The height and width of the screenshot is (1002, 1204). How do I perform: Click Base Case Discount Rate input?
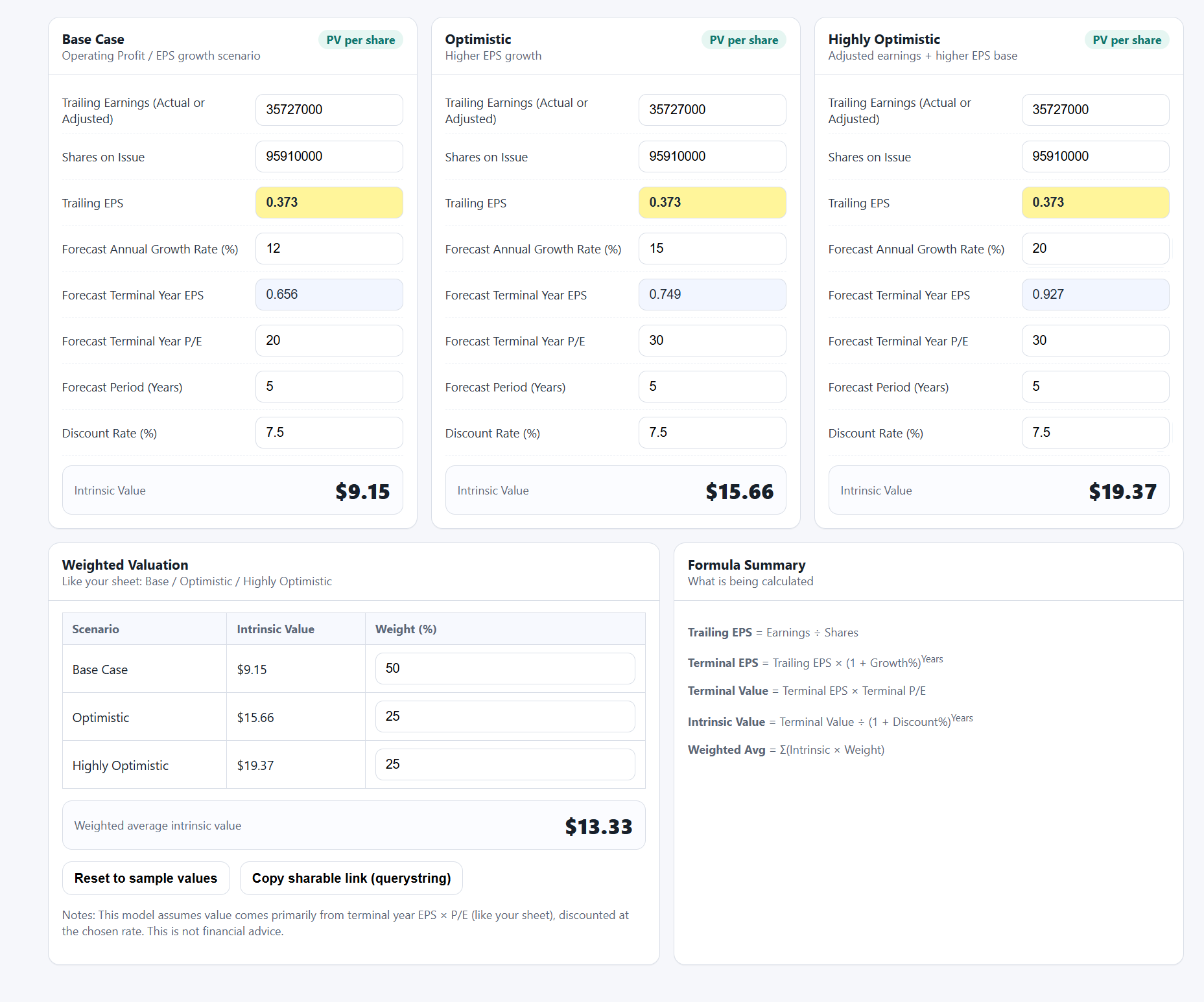point(329,433)
